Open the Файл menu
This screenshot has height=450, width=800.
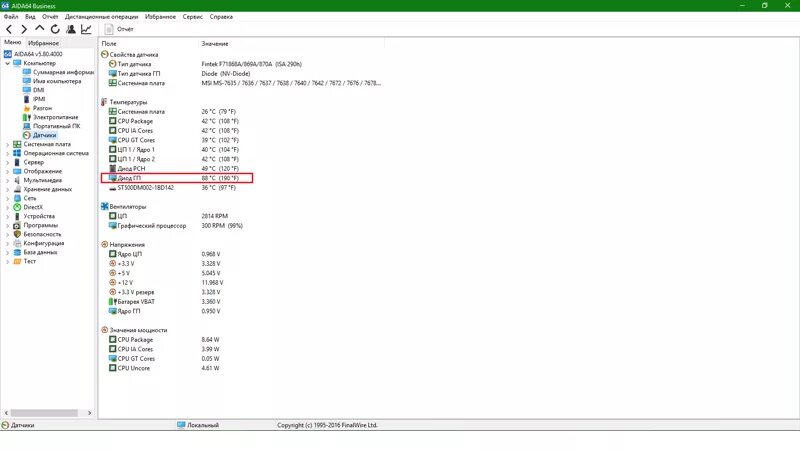point(11,17)
